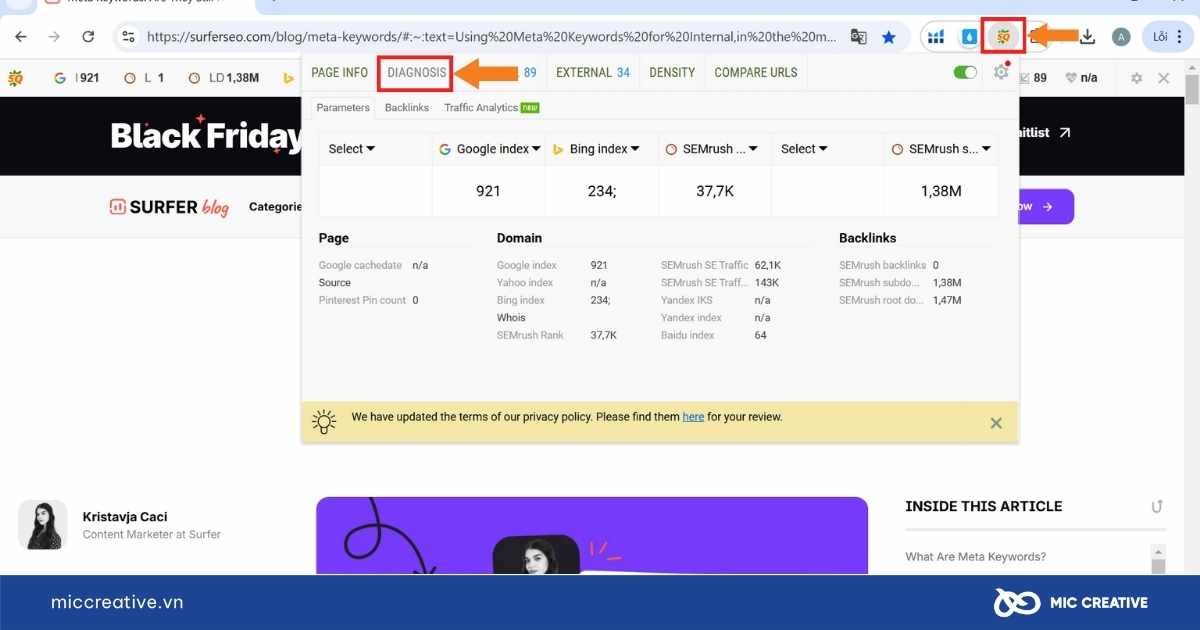Click the LD 1,38M item in SEObar
The image size is (1200, 630).
point(223,77)
